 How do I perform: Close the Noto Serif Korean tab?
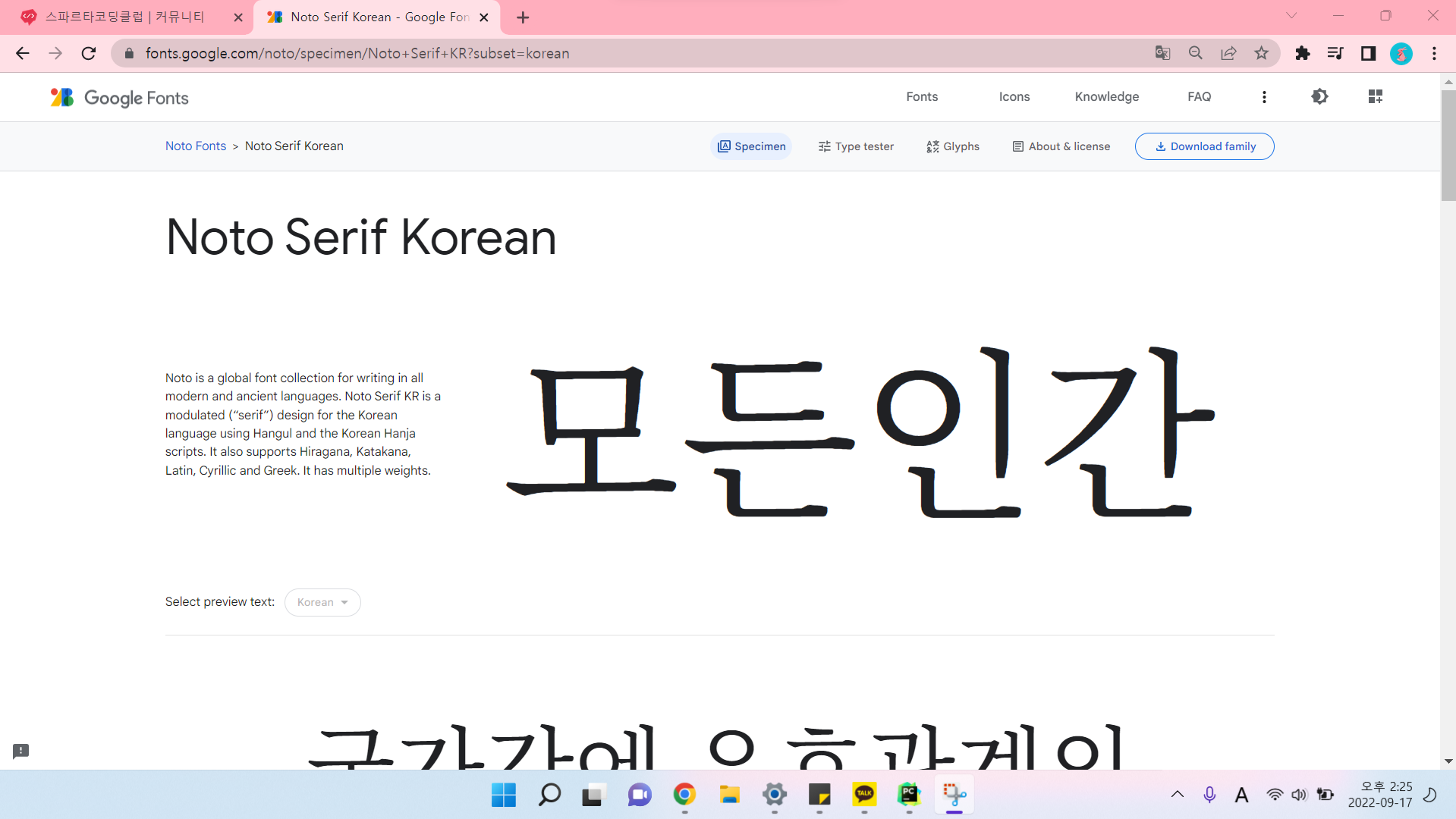(484, 17)
